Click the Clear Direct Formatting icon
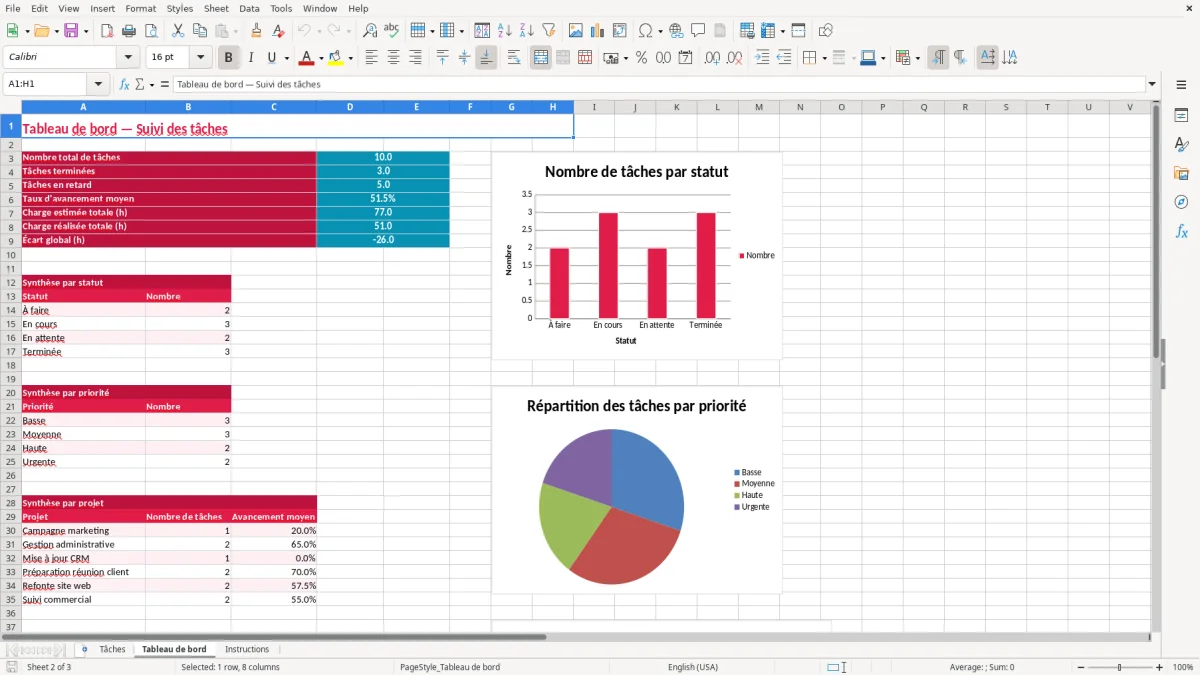The width and height of the screenshot is (1200, 675). (279, 31)
